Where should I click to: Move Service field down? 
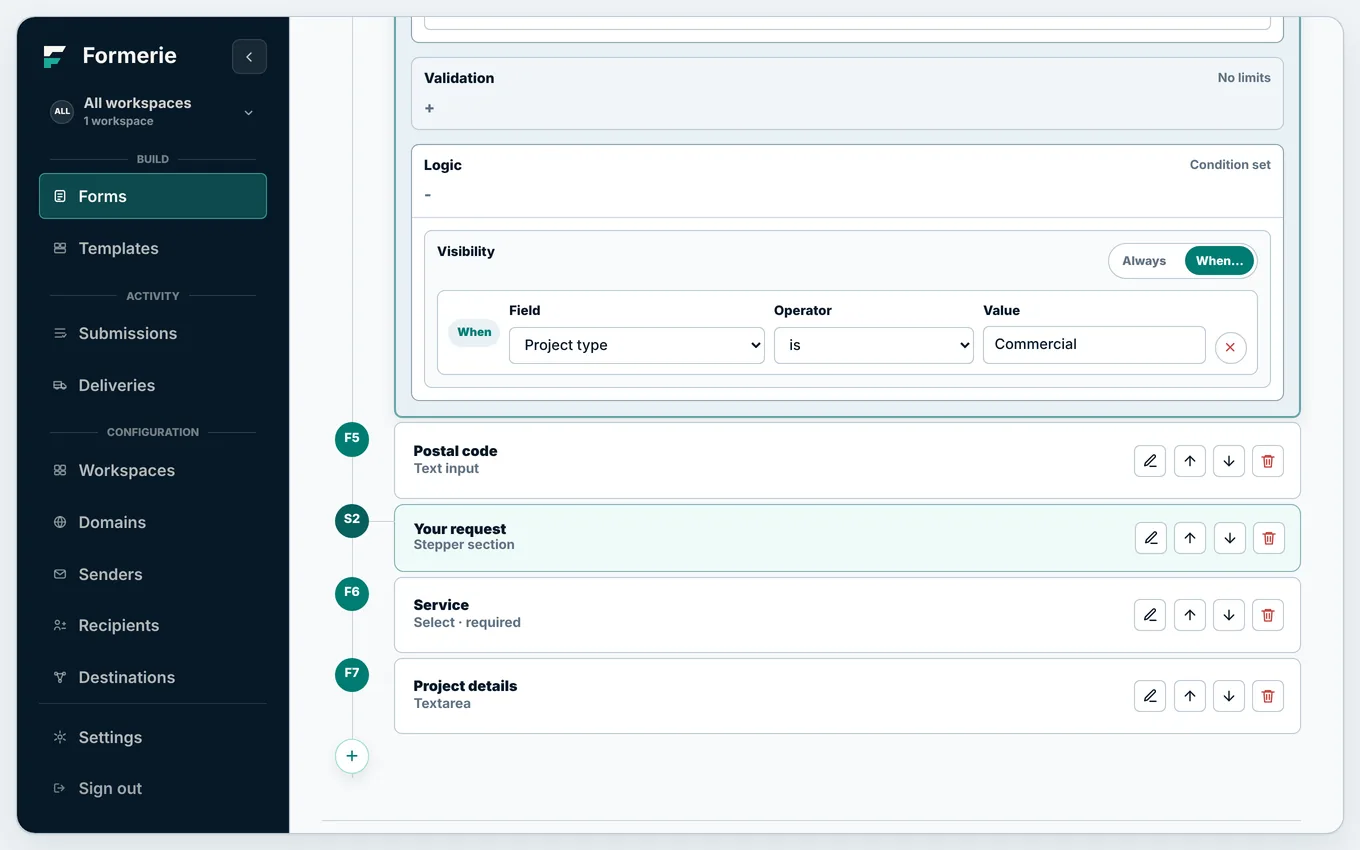(1229, 615)
